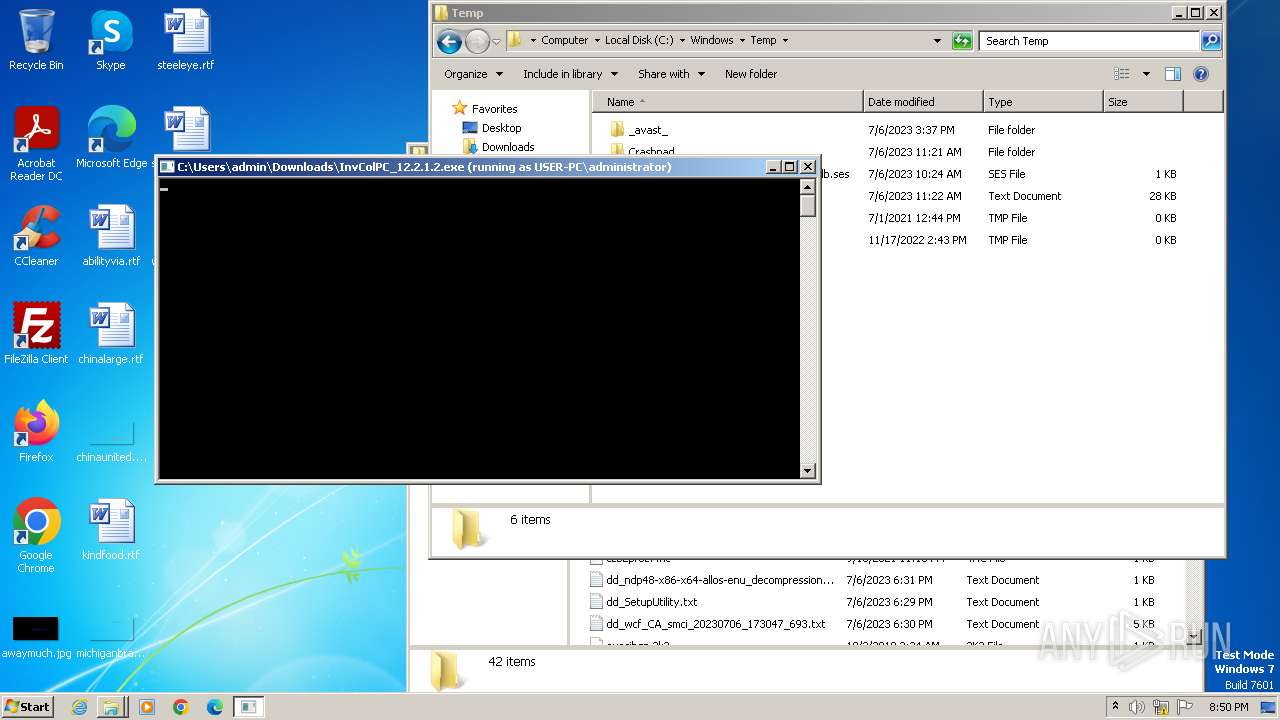The height and width of the screenshot is (720, 1280).
Task: Select dd_wcf_CA_smci_20230706_173047_693.txt in the back window
Action: (x=715, y=624)
